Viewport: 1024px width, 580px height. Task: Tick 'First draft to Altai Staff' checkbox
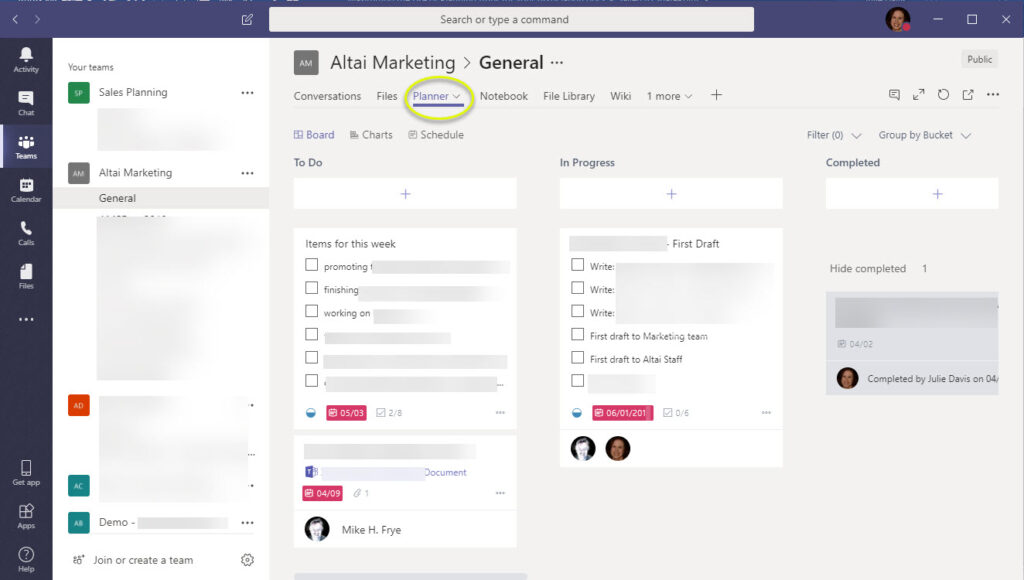(577, 358)
